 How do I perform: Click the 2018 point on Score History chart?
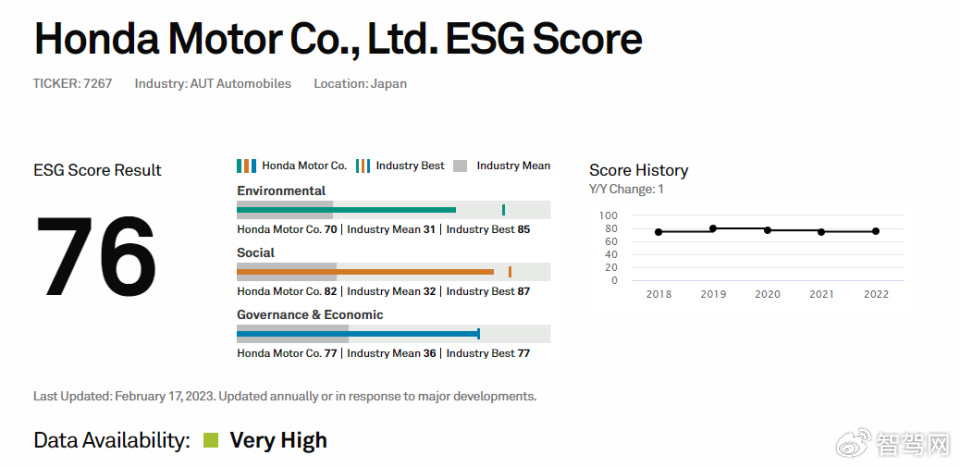[658, 232]
